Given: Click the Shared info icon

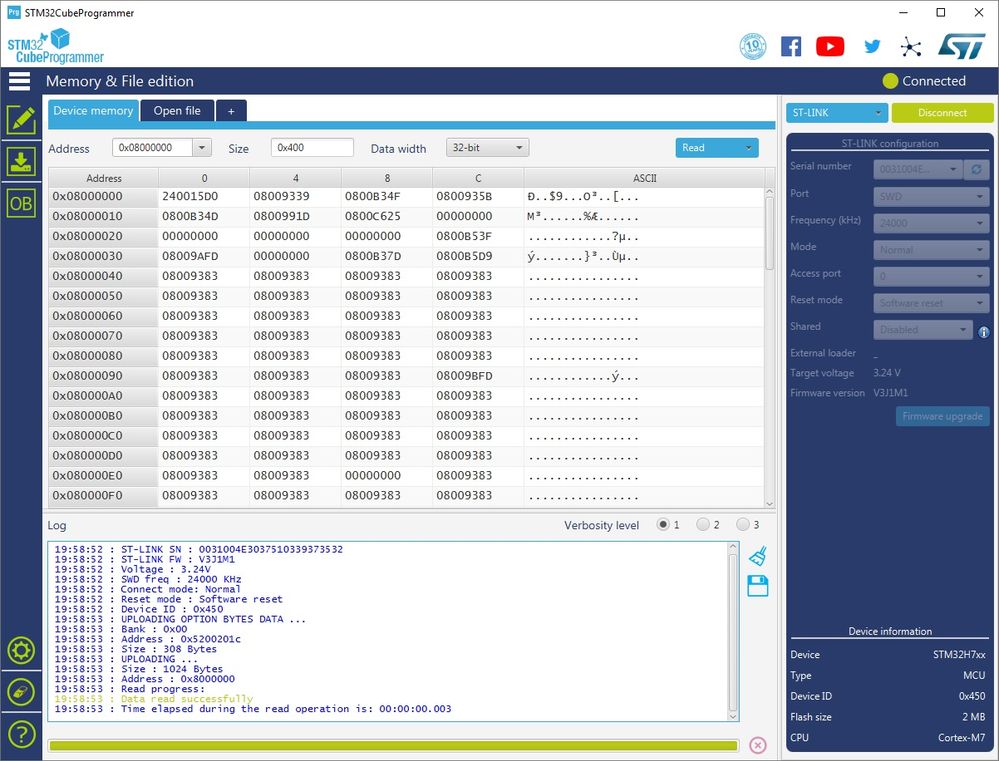Looking at the screenshot, I should click(984, 332).
